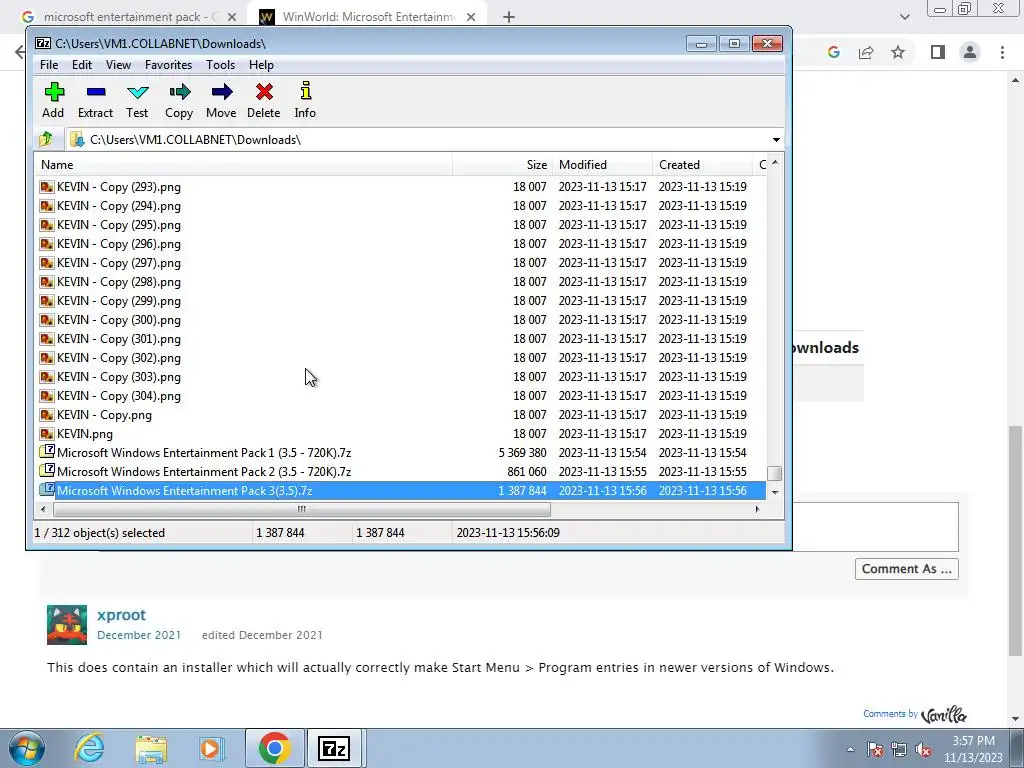Click the Delete toolbar icon
This screenshot has height=768, width=1024.
[x=264, y=100]
